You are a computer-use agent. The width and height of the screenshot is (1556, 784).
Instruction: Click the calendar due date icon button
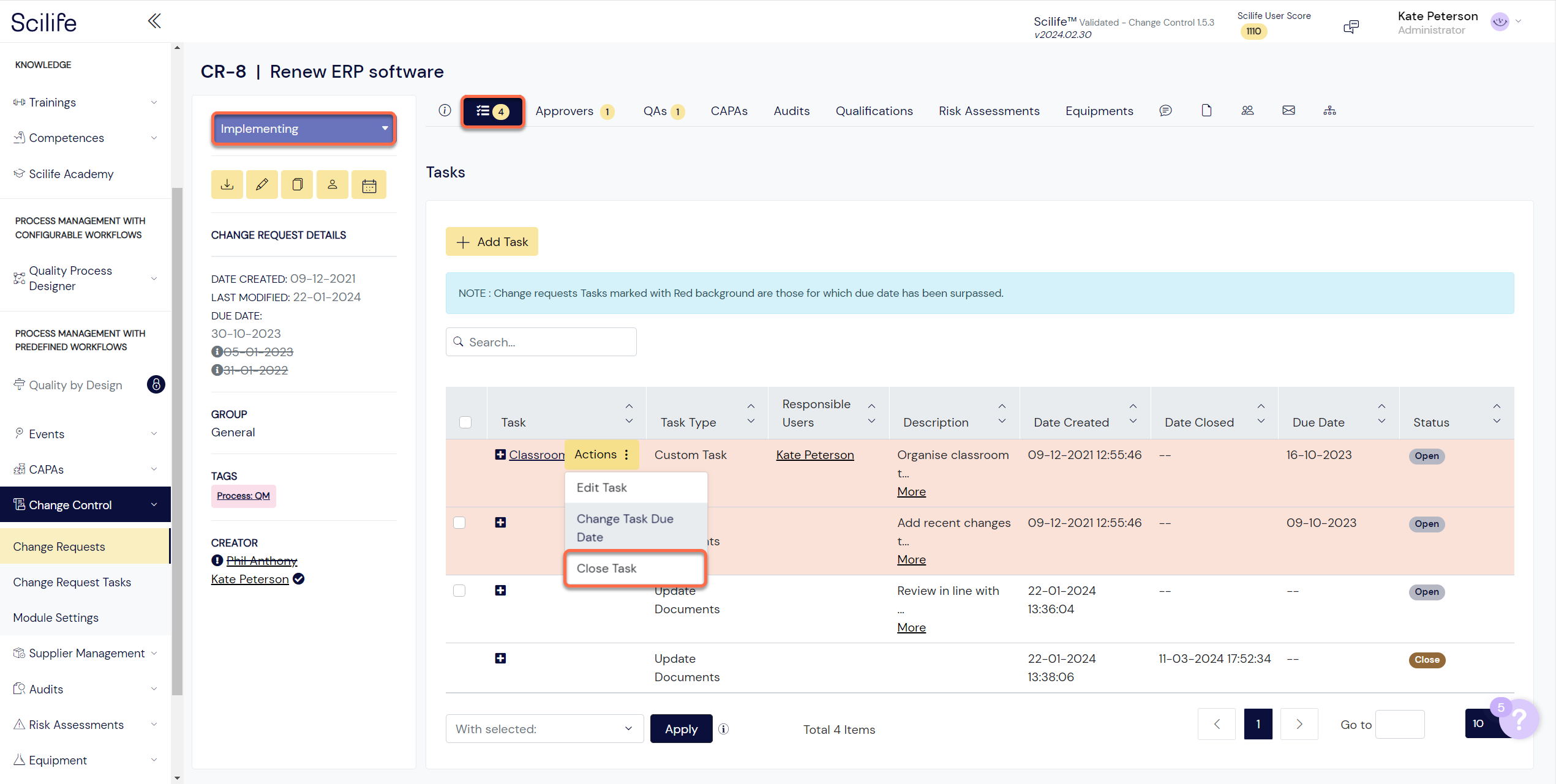369,184
